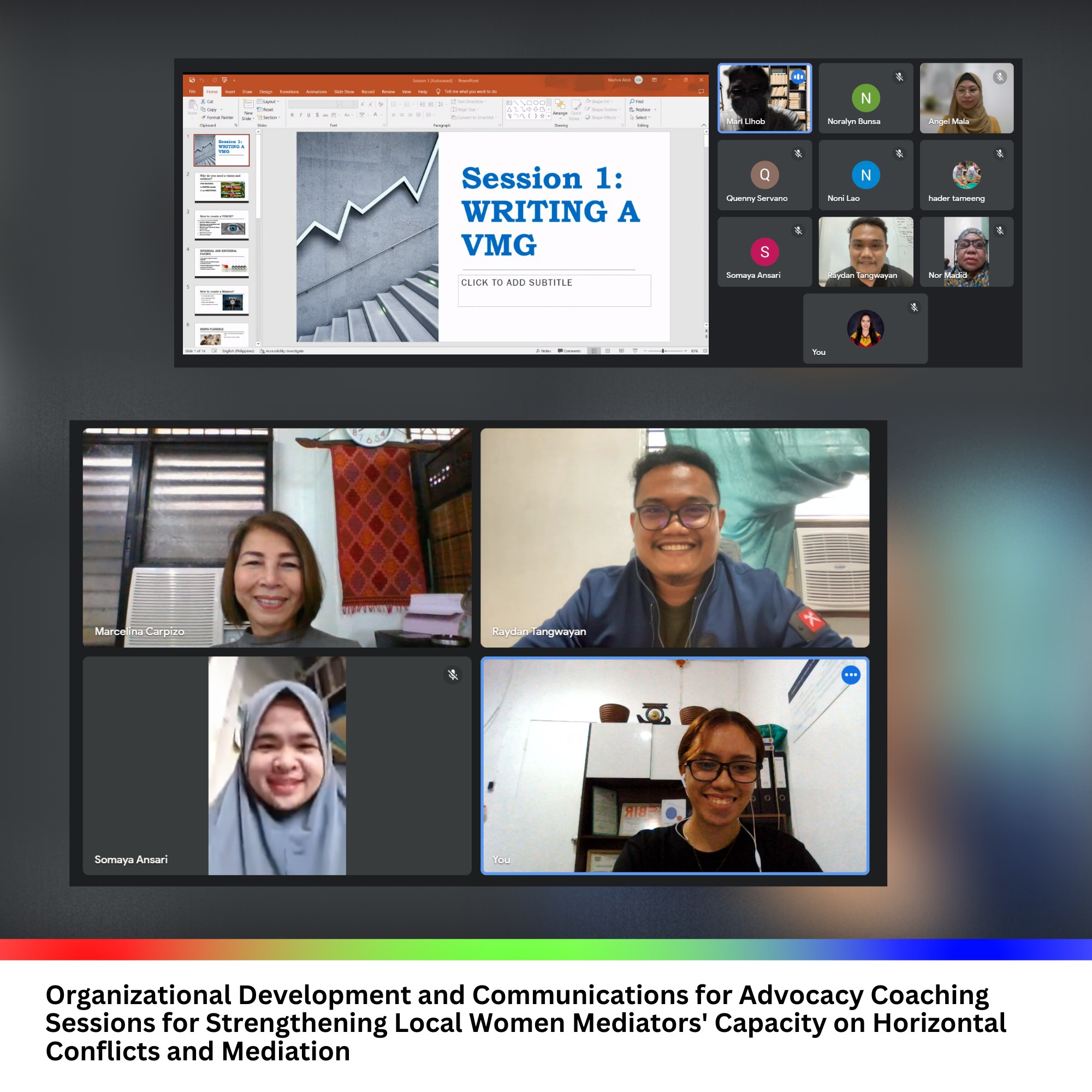Click the Save icon in quick access toolbar

pyautogui.click(x=192, y=80)
